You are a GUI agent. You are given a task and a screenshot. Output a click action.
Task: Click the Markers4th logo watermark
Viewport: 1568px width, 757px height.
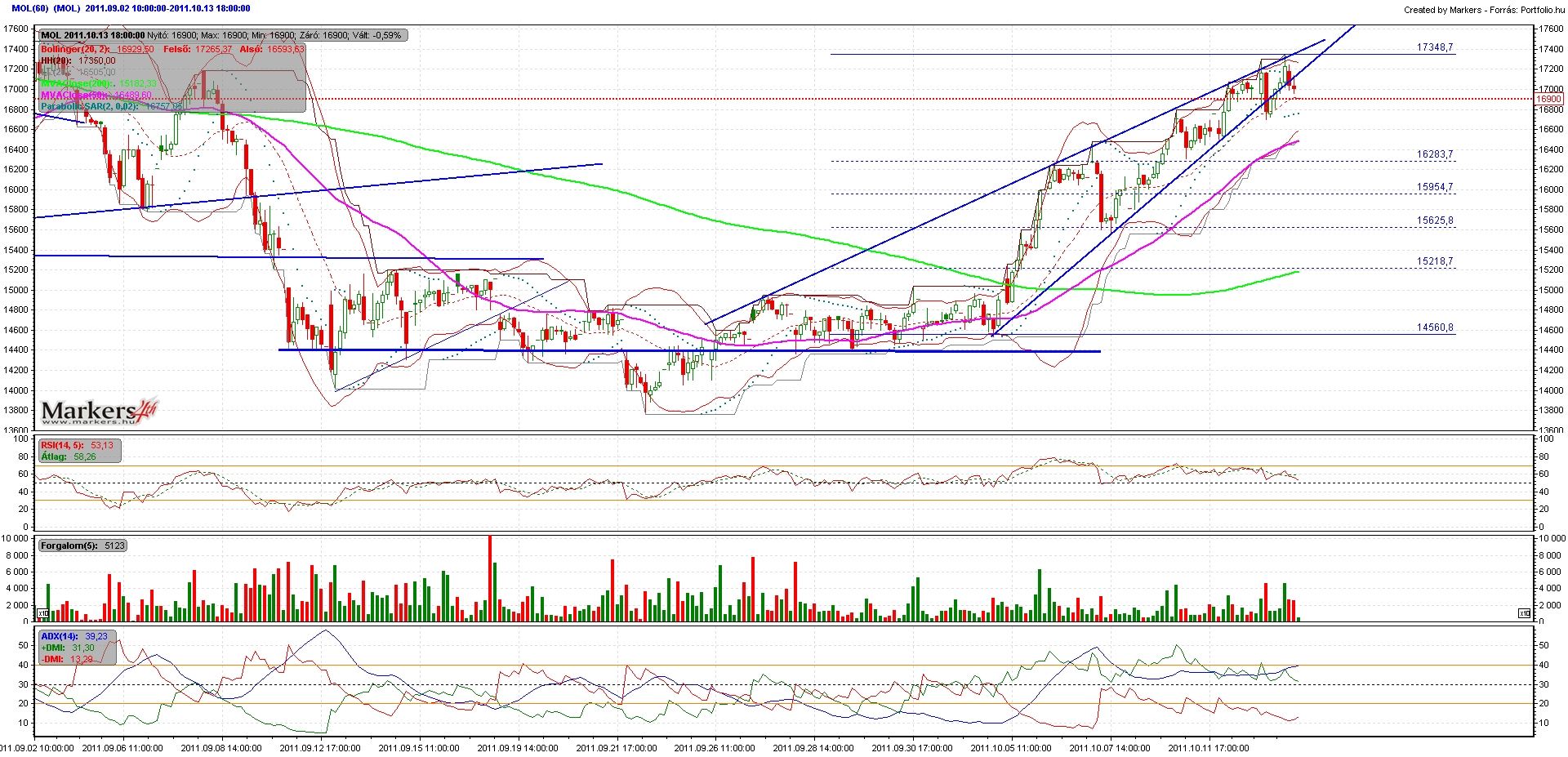point(99,412)
